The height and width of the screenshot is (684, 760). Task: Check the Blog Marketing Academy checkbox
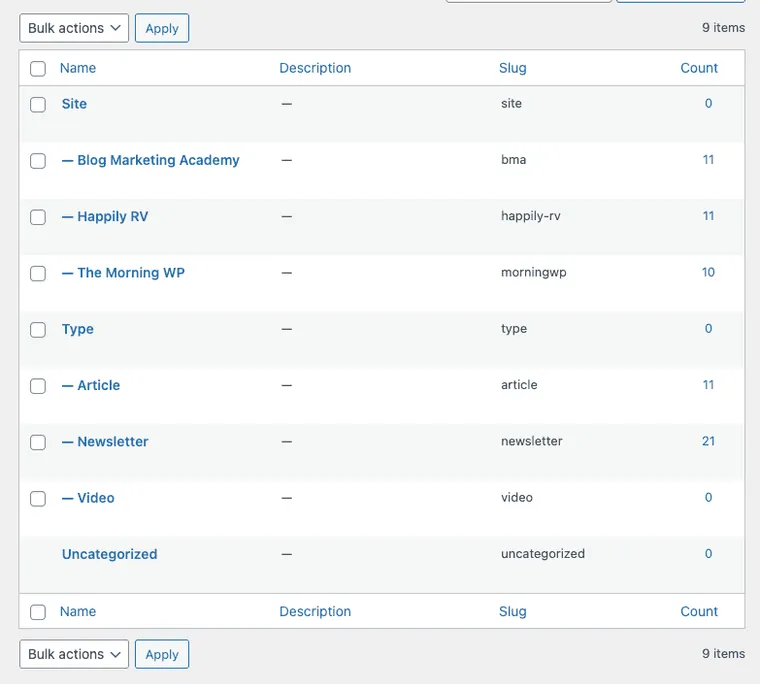point(38,160)
